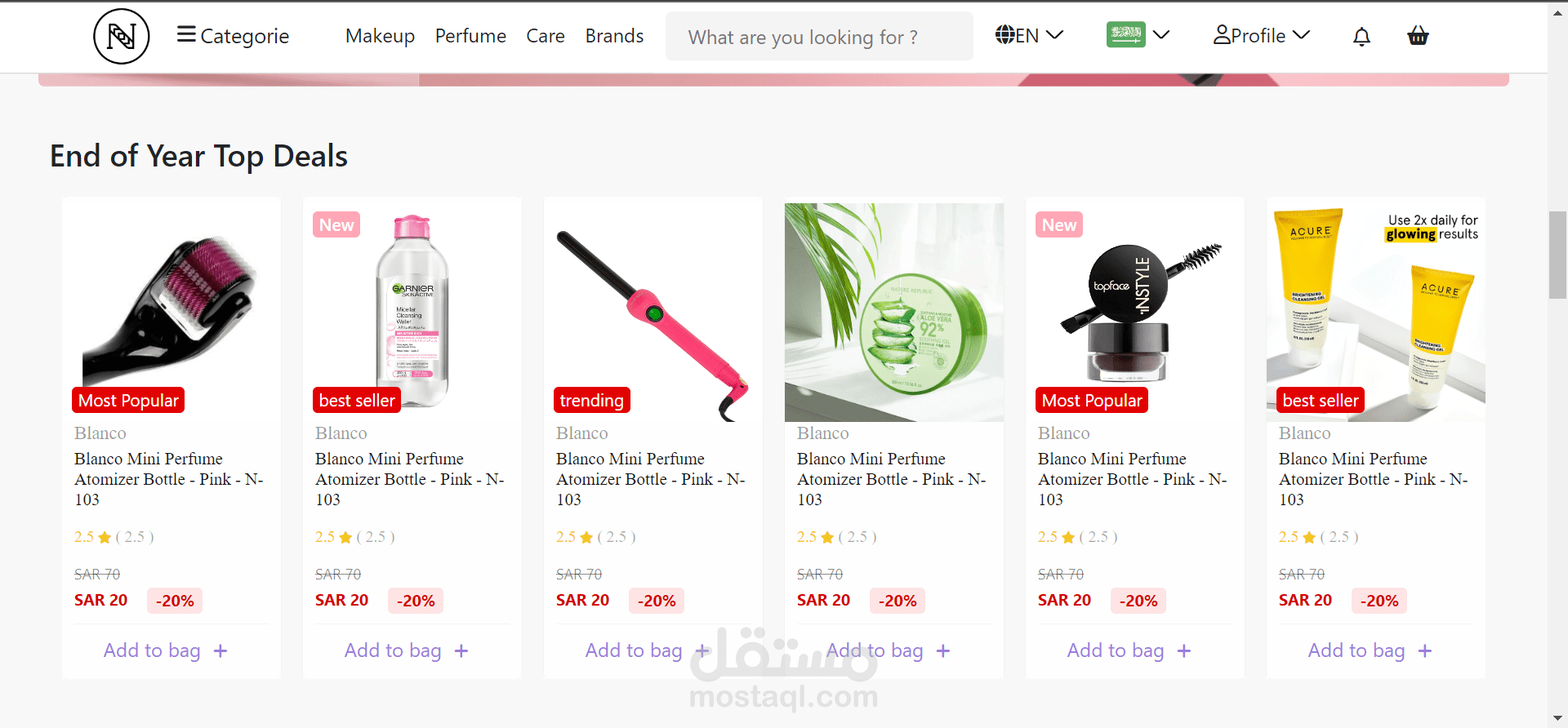Image resolution: width=1568 pixels, height=728 pixels.
Task: Add the Garnier micellar water to bag
Action: [393, 650]
